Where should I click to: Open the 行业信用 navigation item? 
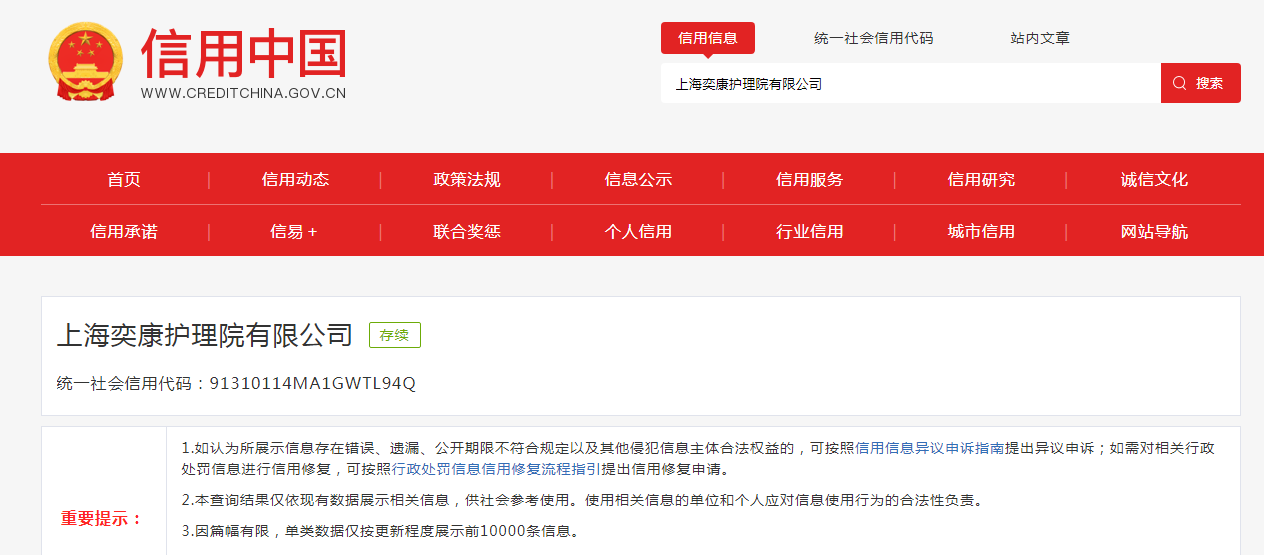pyautogui.click(x=810, y=231)
